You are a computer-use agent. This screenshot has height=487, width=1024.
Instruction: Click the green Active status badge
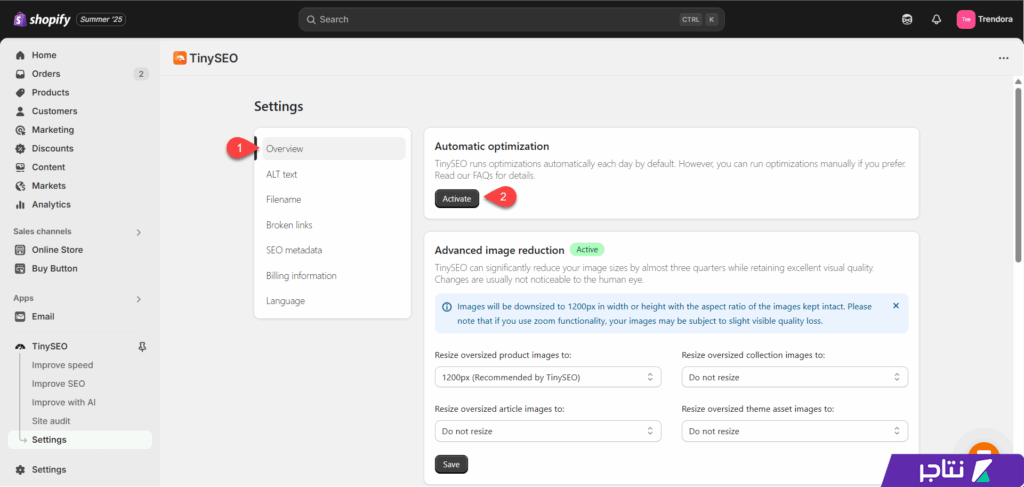pyautogui.click(x=587, y=249)
